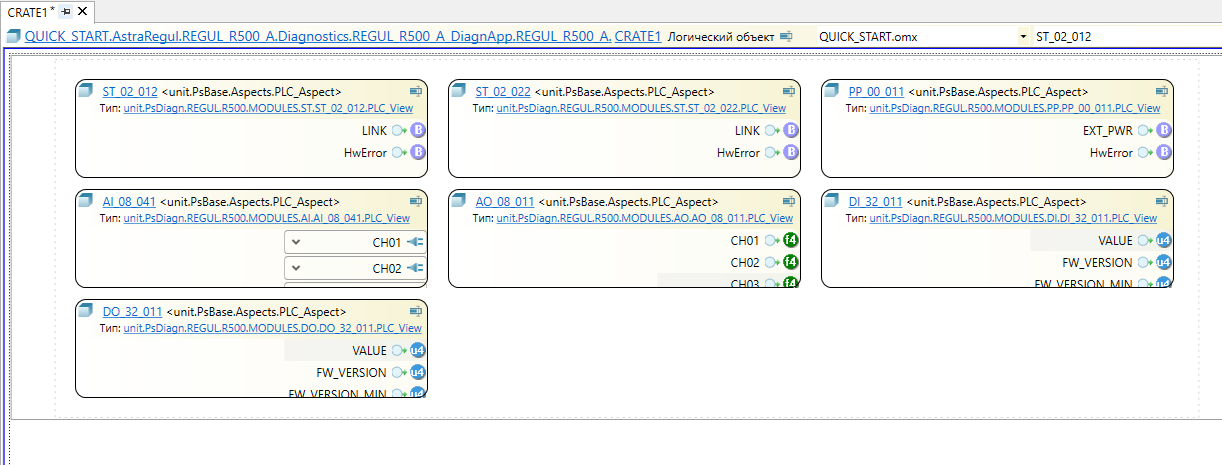The image size is (1222, 465).
Task: Expand the CH02 chevron in AI_08_041
Action: (x=296, y=268)
